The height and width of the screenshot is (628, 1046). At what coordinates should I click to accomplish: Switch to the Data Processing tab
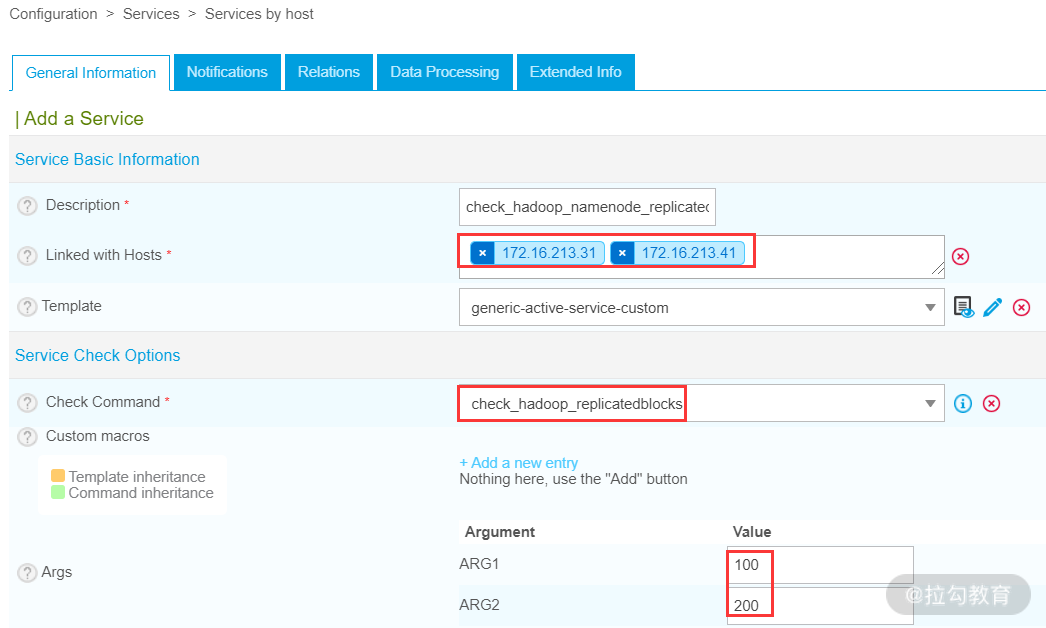[x=444, y=72]
